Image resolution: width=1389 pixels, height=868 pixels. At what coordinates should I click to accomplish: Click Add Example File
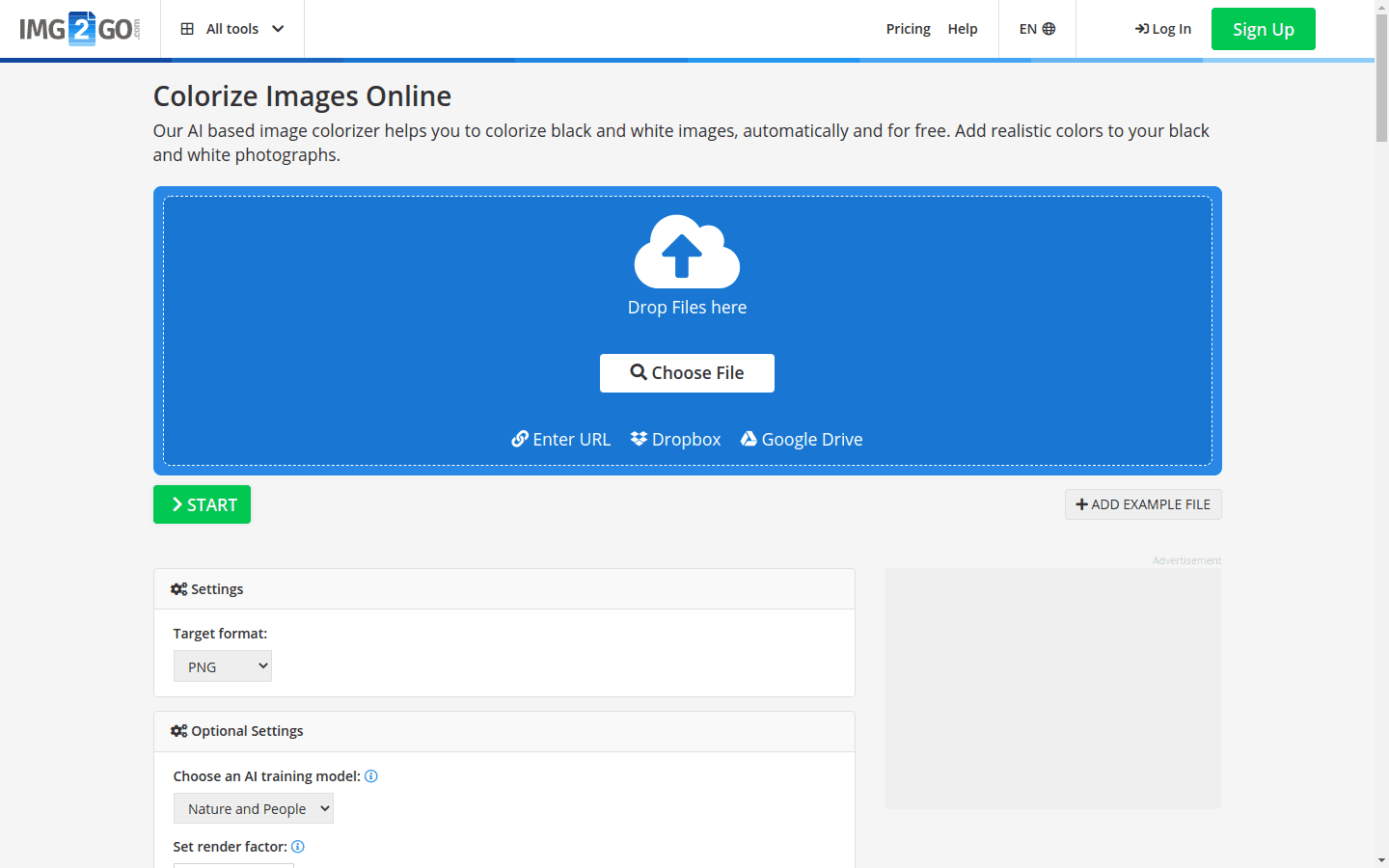(x=1143, y=503)
